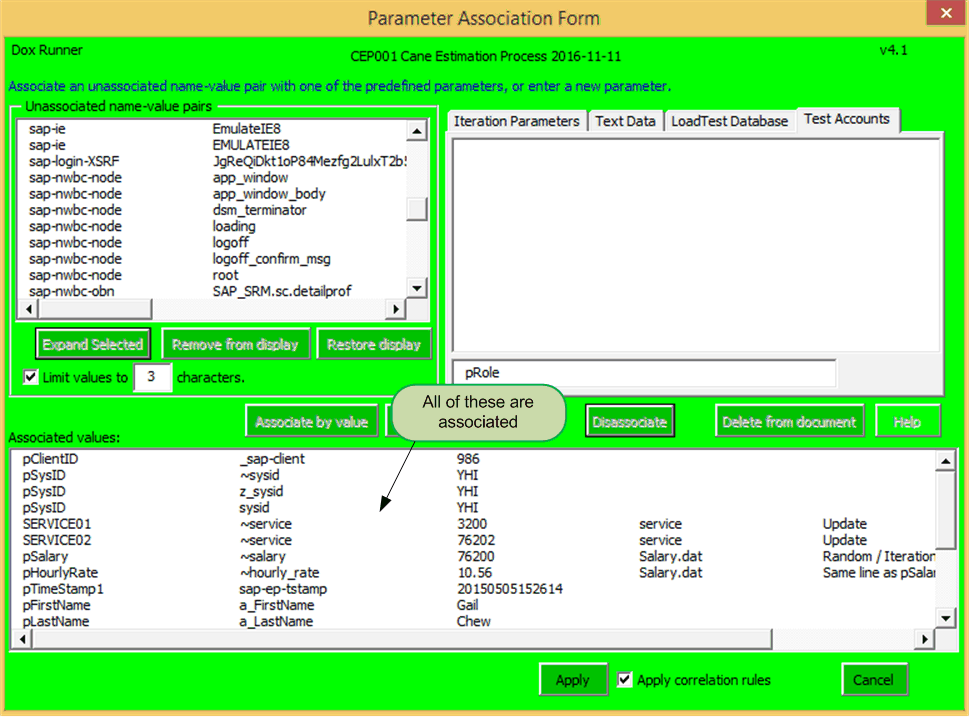The width and height of the screenshot is (970, 717).
Task: Select sap-nwbc-node logoff_confirm_msg row
Action: [213, 259]
